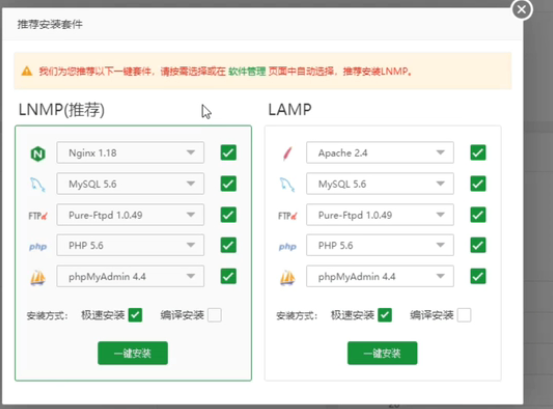
Task: Click the php logo icon in LAMP
Action: tap(288, 246)
